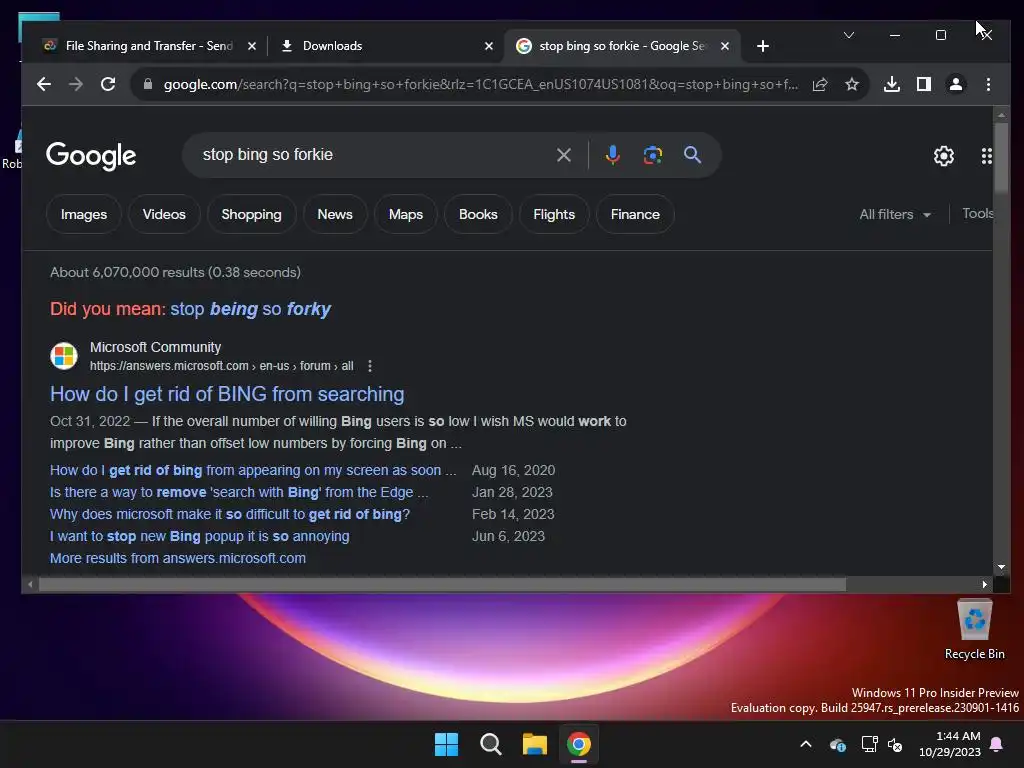This screenshot has width=1024, height=768.
Task: Expand the All filters dropdown
Action: pyautogui.click(x=895, y=214)
